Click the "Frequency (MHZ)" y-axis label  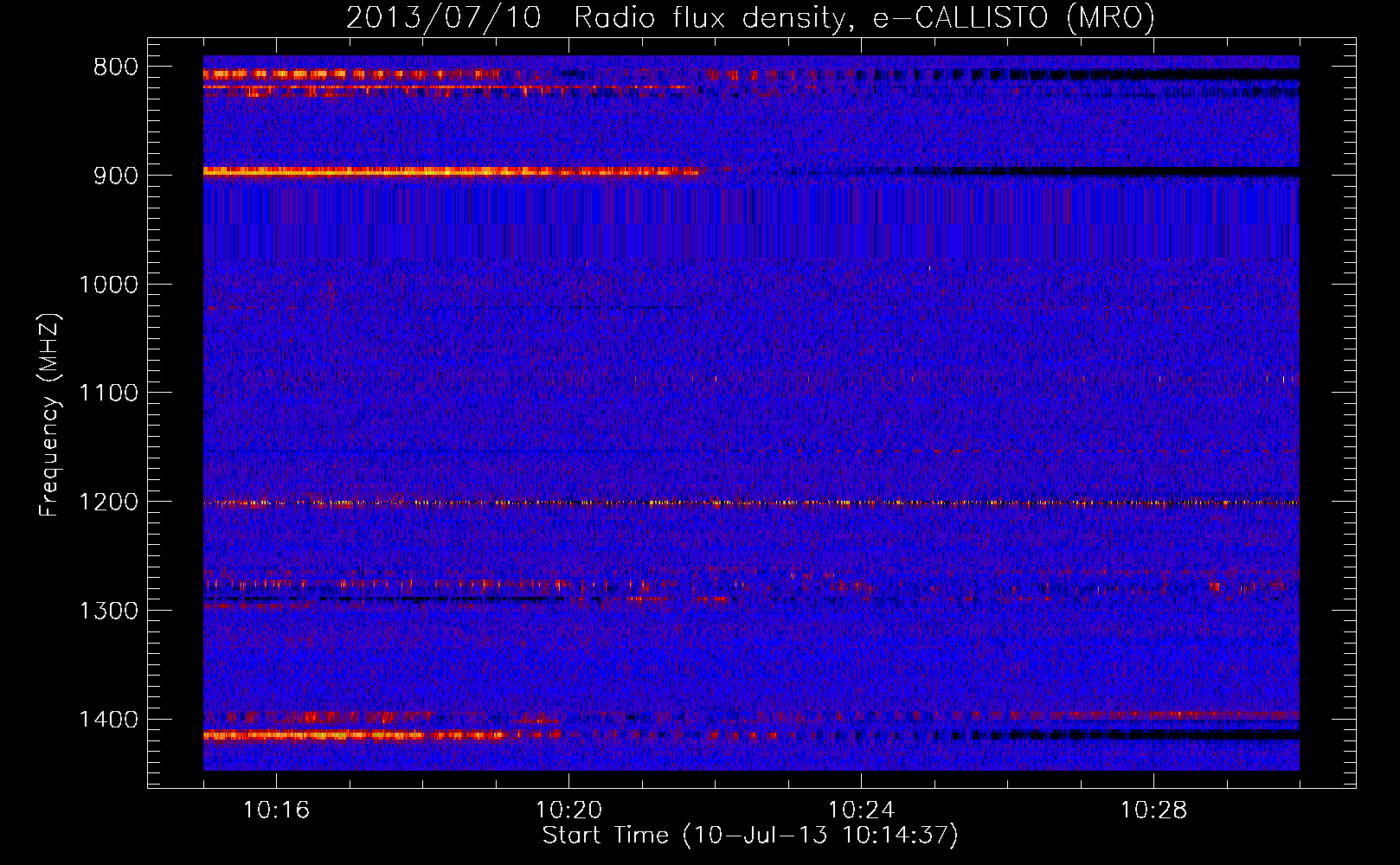(x=49, y=415)
